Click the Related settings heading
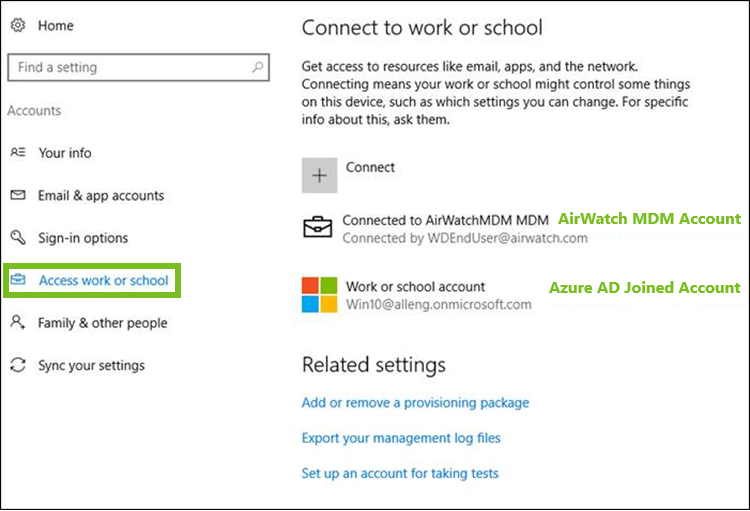 coord(374,365)
